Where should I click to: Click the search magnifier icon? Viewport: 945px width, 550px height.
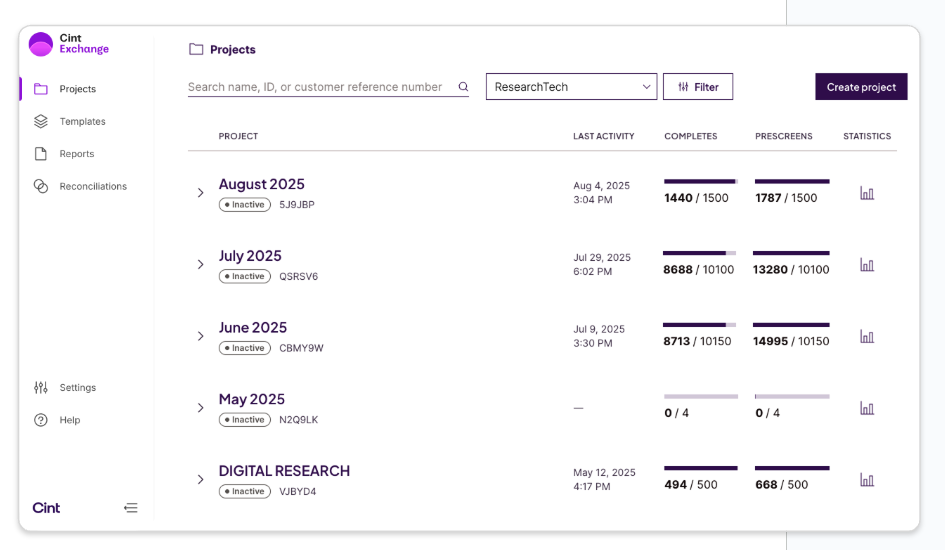tap(463, 87)
